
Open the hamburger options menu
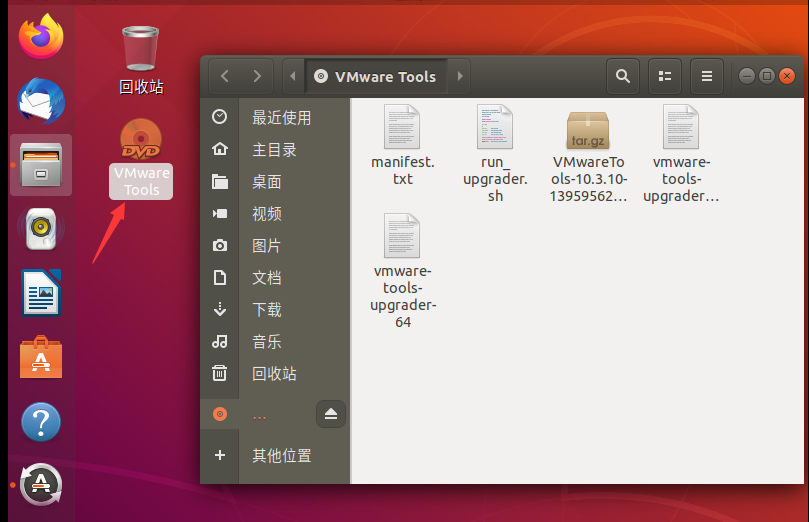click(x=707, y=76)
